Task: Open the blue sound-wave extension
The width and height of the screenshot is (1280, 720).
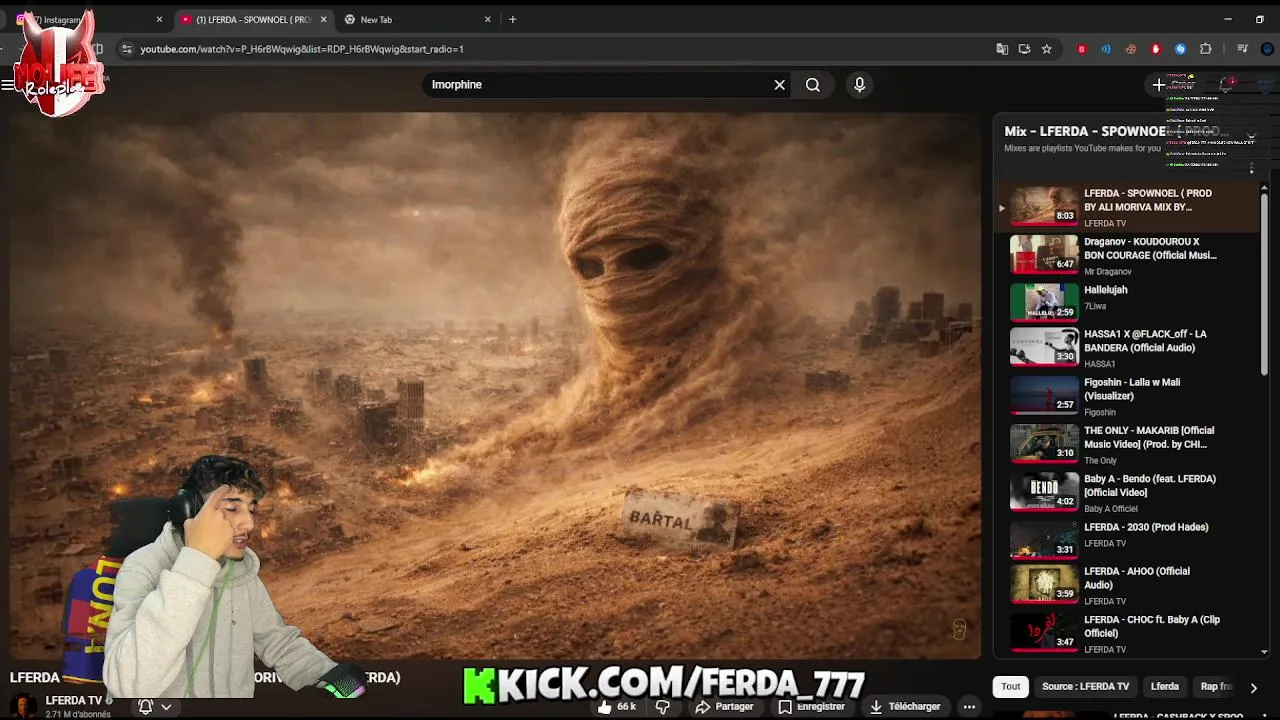Action: click(1106, 48)
